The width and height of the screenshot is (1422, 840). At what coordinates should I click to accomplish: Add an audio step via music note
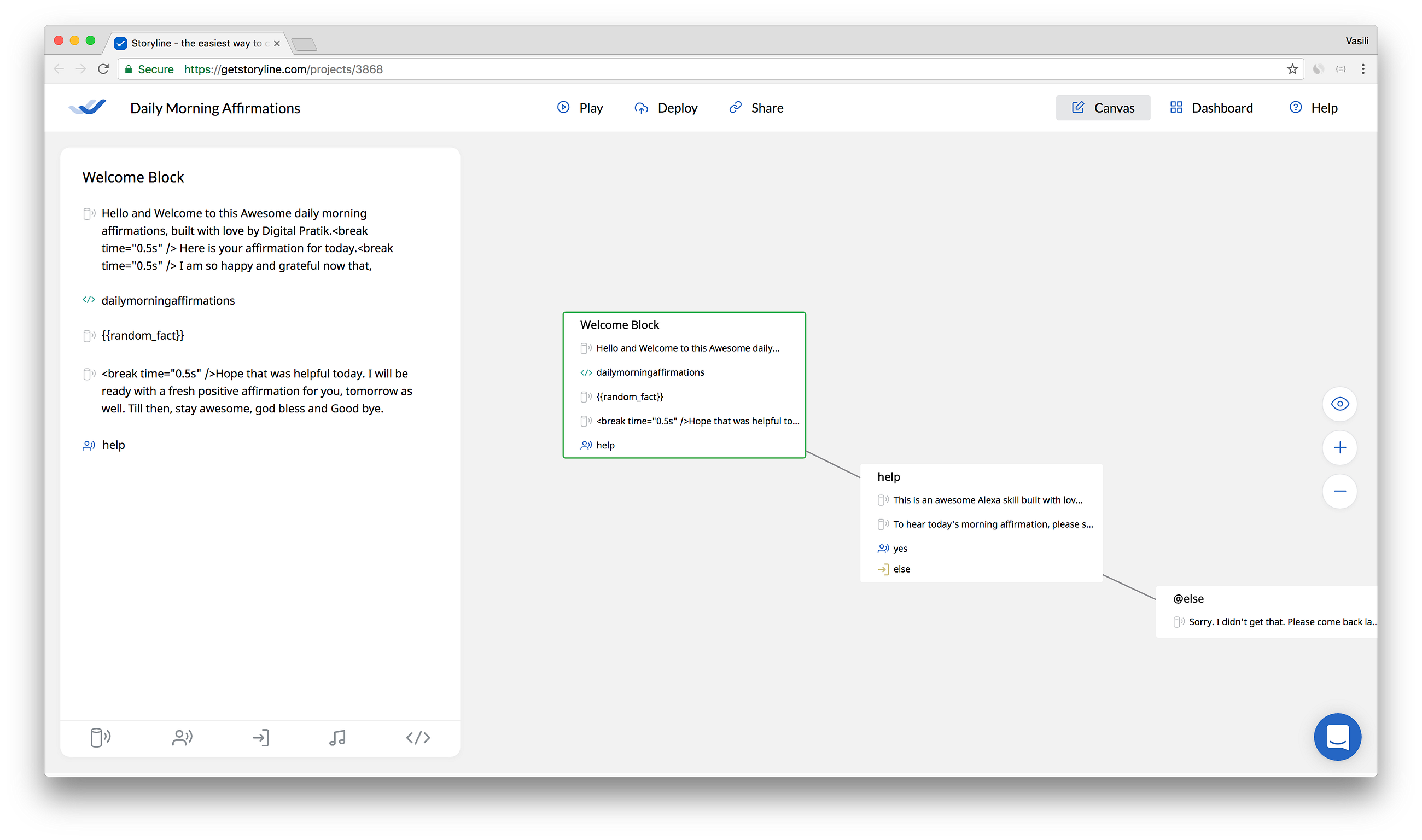pos(337,738)
